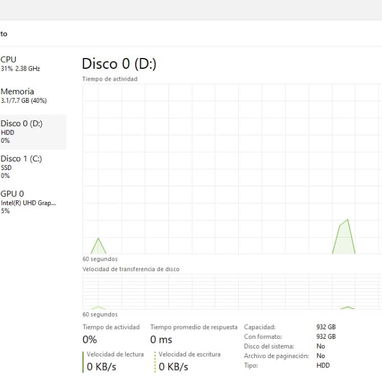Click the Disco del sistema label
The width and height of the screenshot is (382, 382).
point(269,346)
